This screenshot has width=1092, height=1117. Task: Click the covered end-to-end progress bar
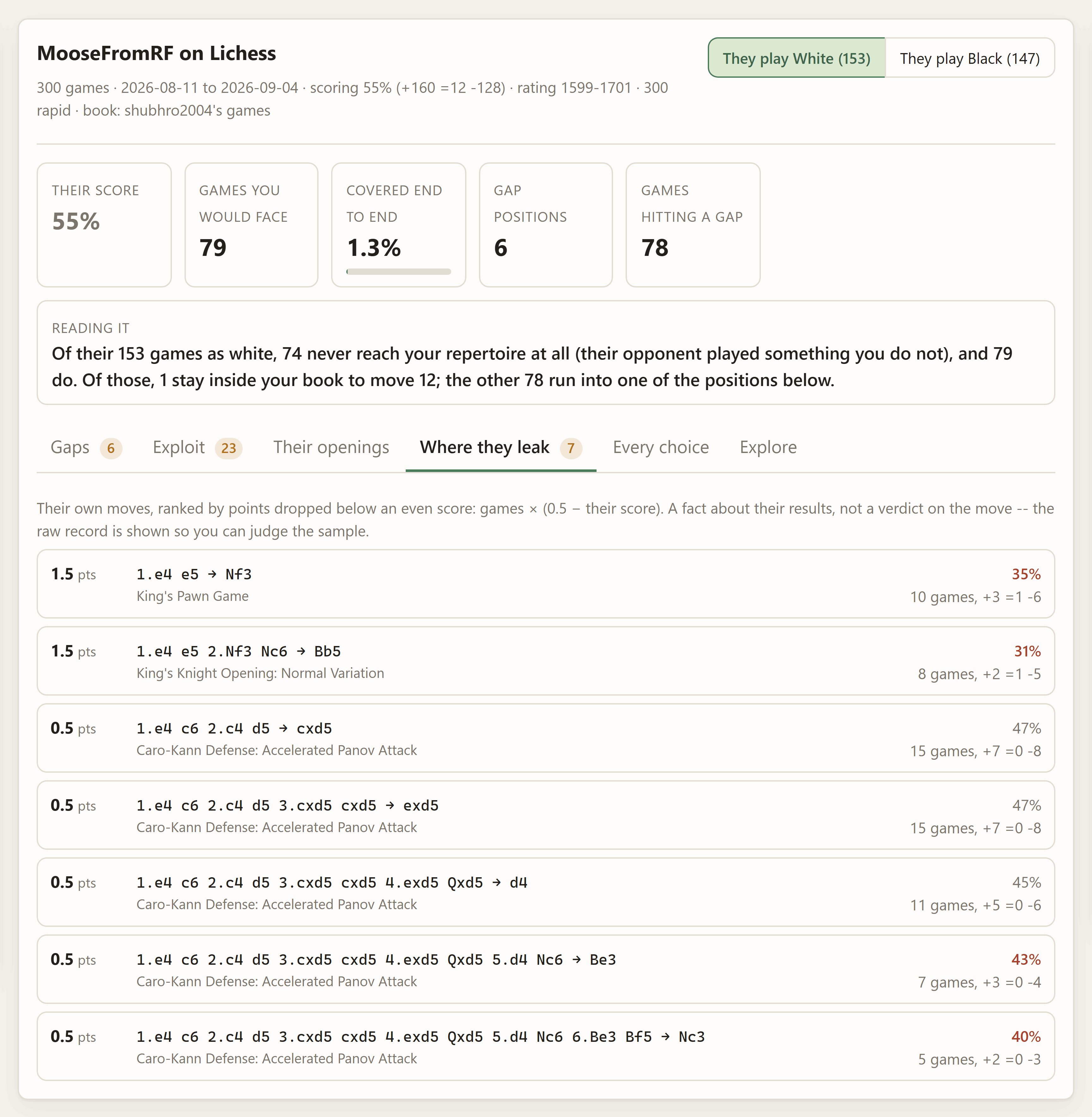pyautogui.click(x=399, y=272)
